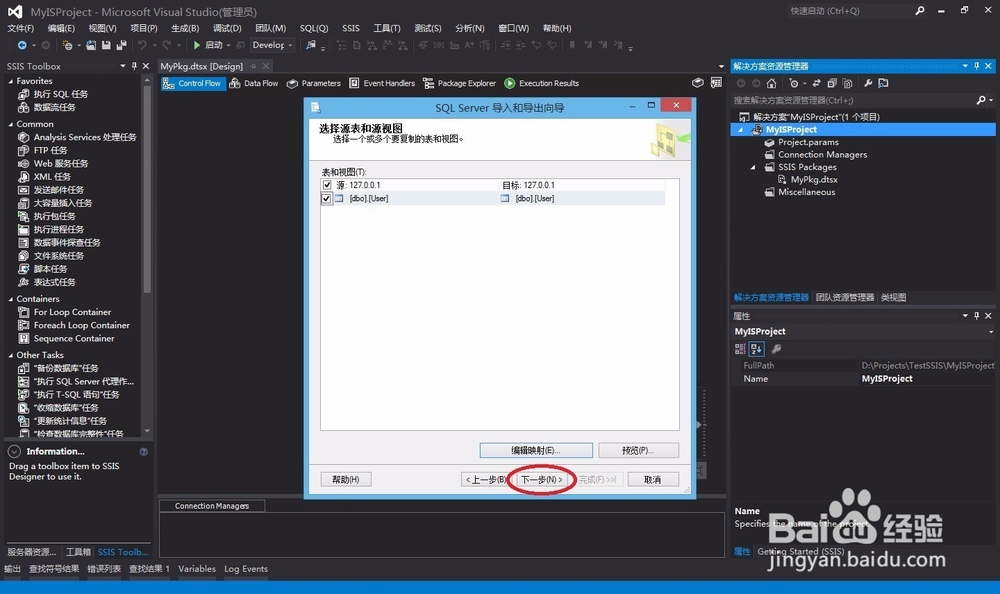The width and height of the screenshot is (1000, 594).
Task: Click the 帮助(H) button in wizard
Action: click(346, 480)
